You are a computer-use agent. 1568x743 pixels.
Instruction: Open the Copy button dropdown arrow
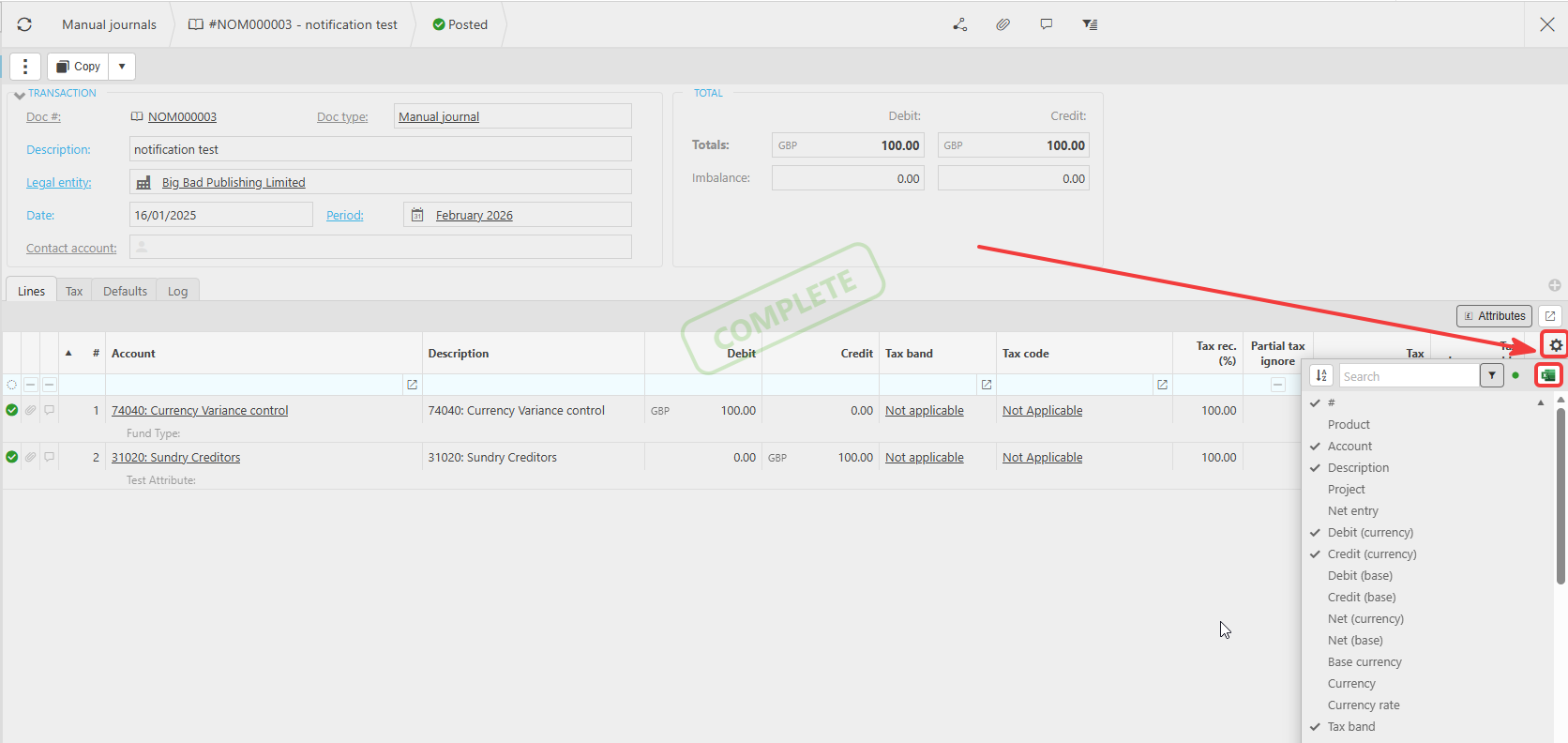tap(122, 67)
